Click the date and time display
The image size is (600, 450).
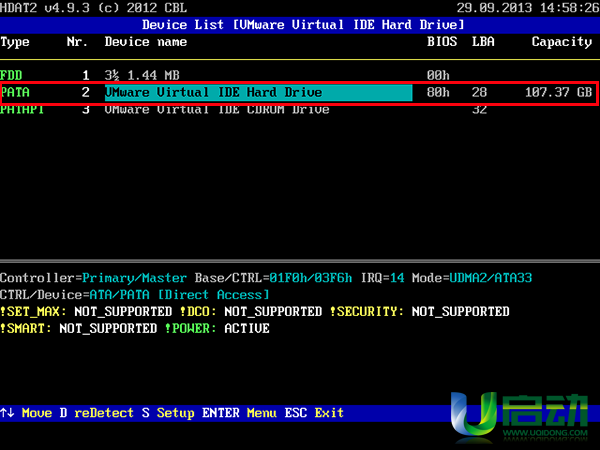[528, 8]
